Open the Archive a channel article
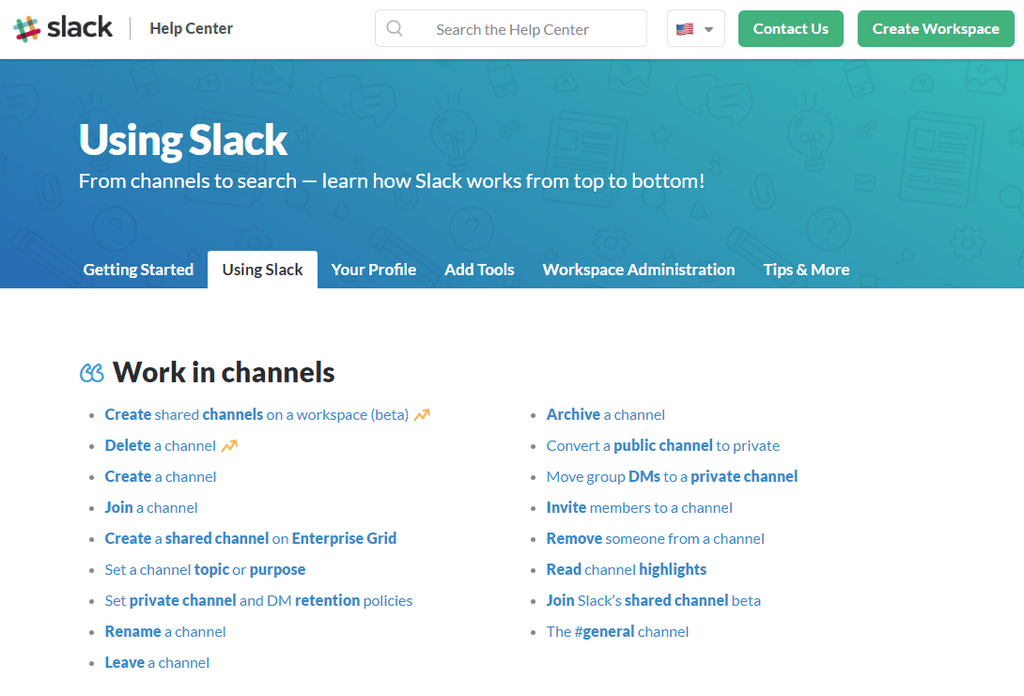 coord(605,415)
